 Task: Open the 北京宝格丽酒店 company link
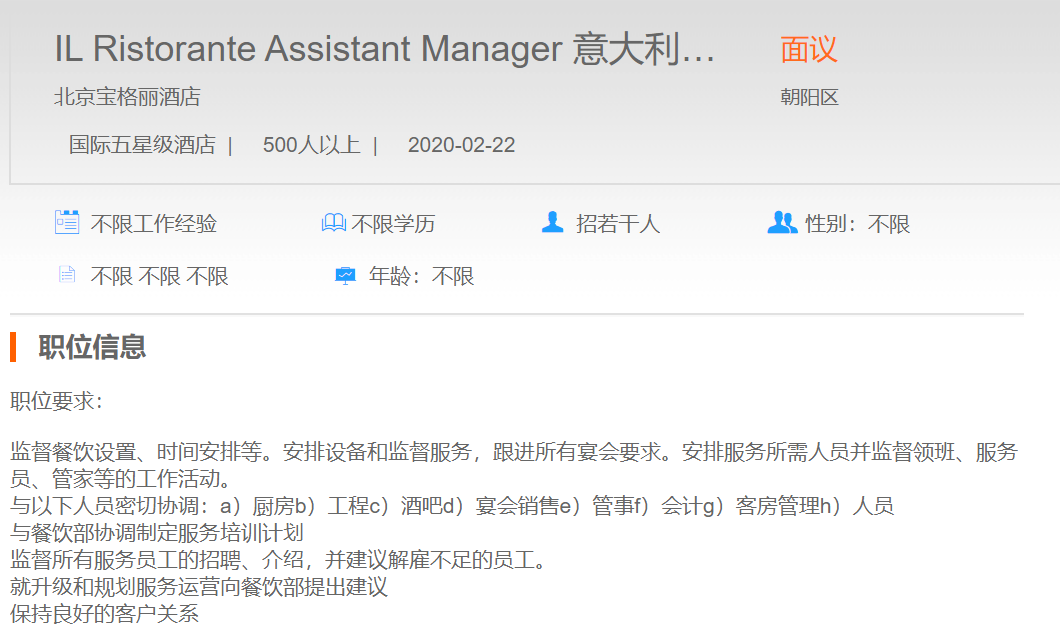coord(127,97)
